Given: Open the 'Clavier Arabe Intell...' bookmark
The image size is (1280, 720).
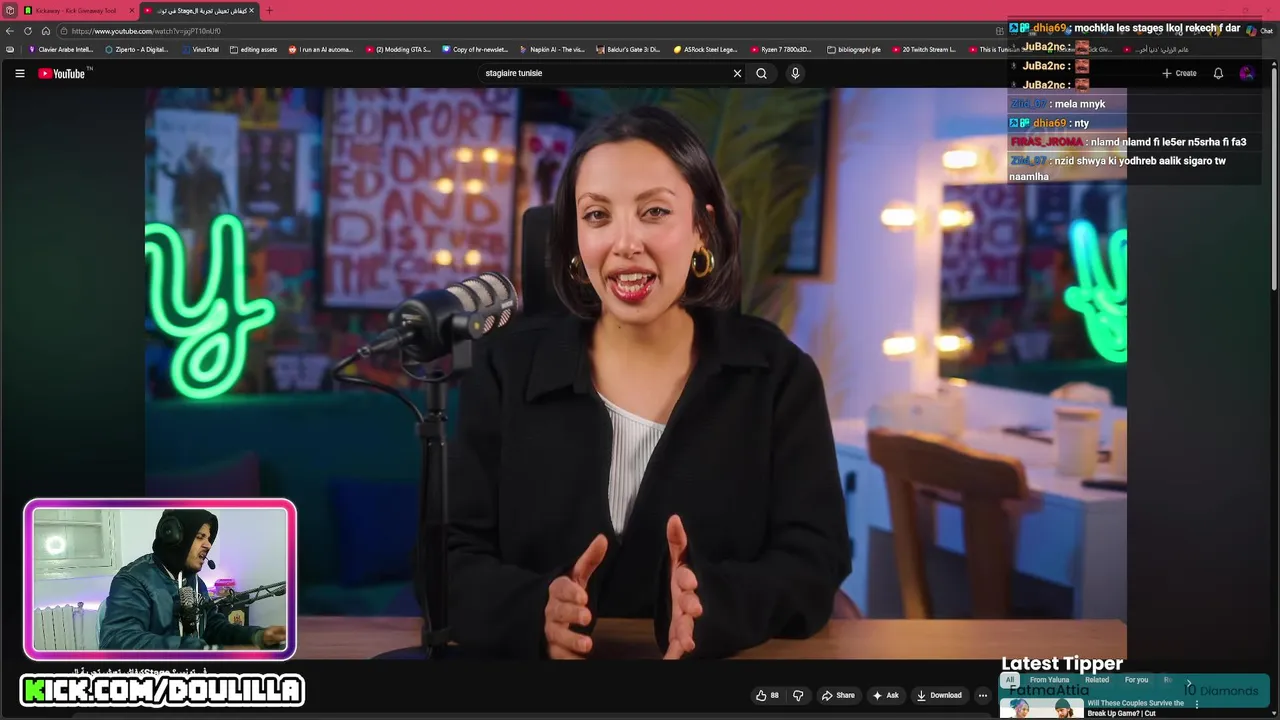Looking at the screenshot, I should [x=61, y=49].
